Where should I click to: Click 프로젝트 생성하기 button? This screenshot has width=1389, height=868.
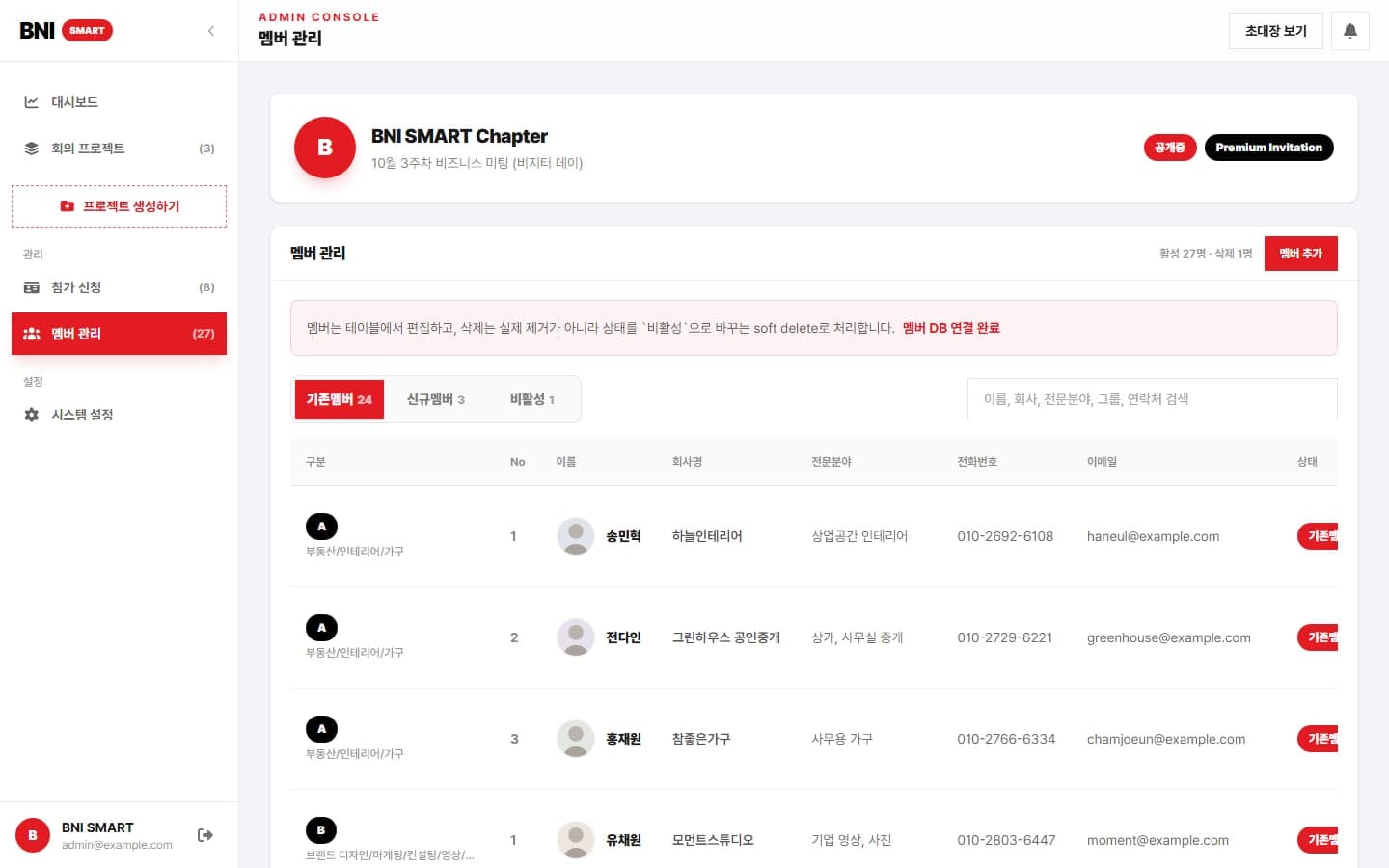[119, 206]
